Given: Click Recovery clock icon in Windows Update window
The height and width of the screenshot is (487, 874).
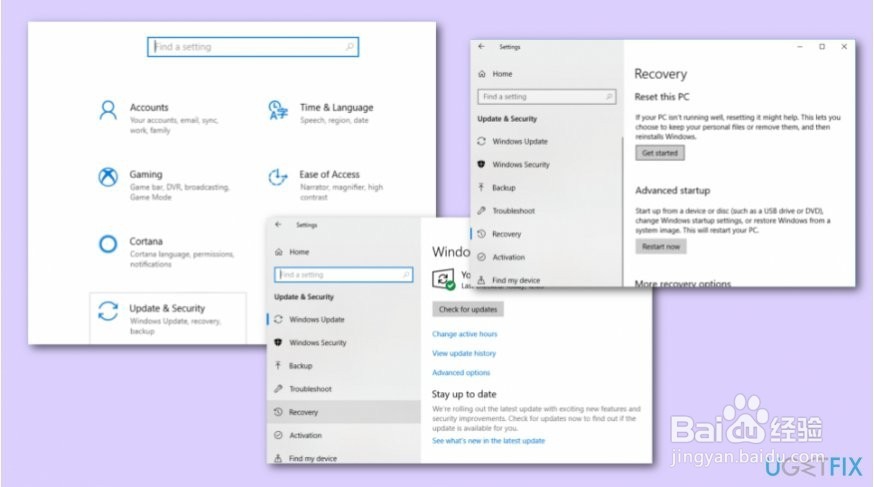Looking at the screenshot, I should point(278,412).
